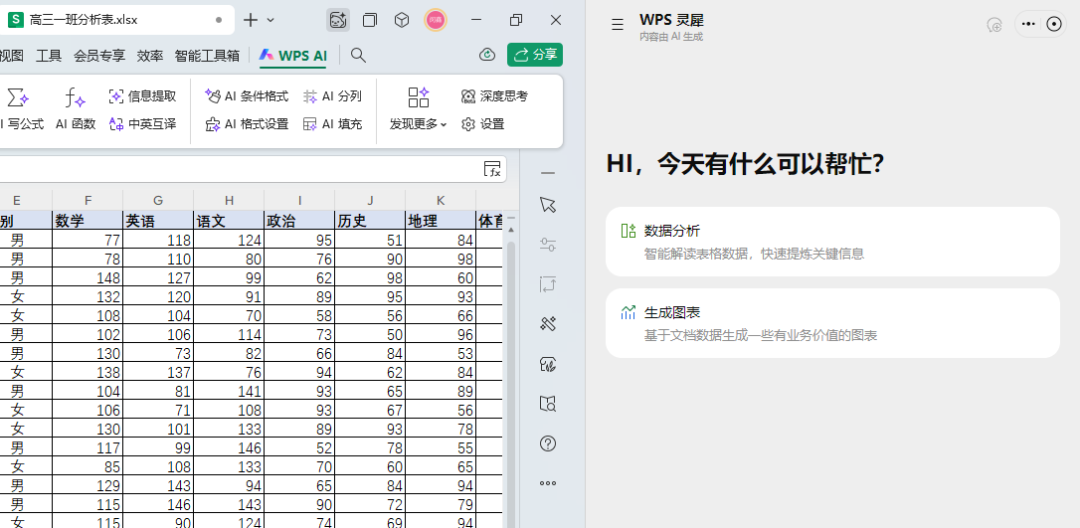Open the WPS 灵犀 hamburger menu
The width and height of the screenshot is (1080, 528).
[618, 25]
